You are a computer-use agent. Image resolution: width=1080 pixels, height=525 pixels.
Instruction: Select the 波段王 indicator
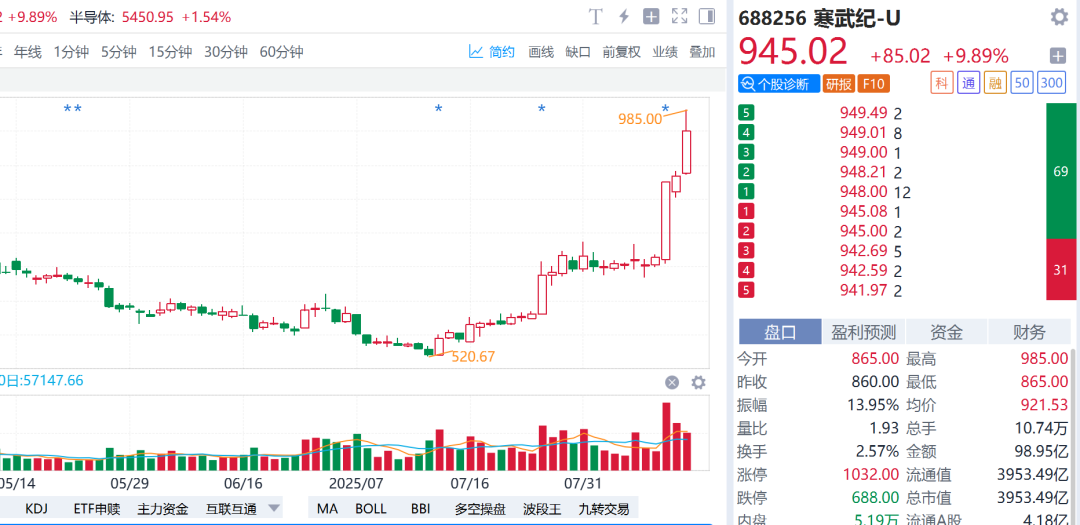pos(542,509)
